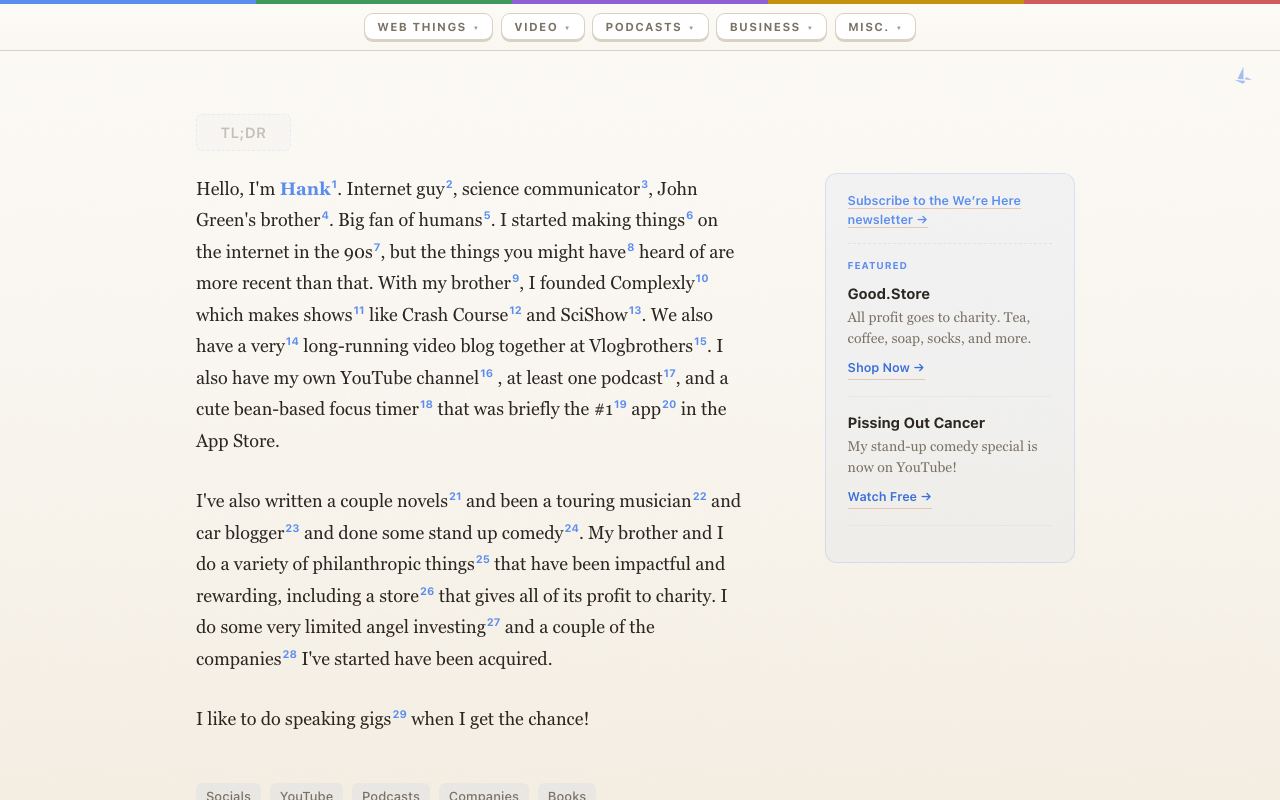Open footnote 4 after Green's brother

[325, 215]
